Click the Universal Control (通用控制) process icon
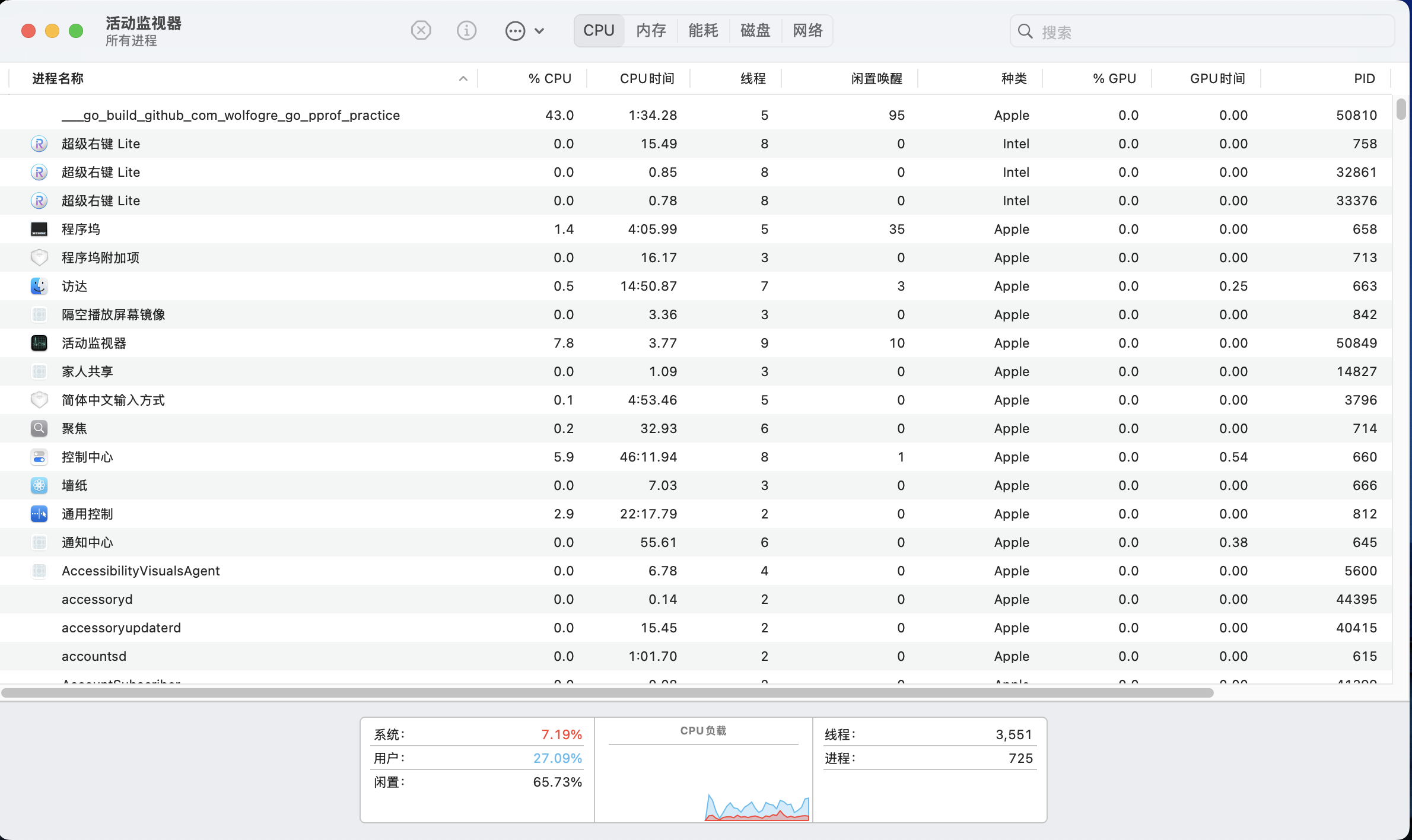 pos(39,514)
